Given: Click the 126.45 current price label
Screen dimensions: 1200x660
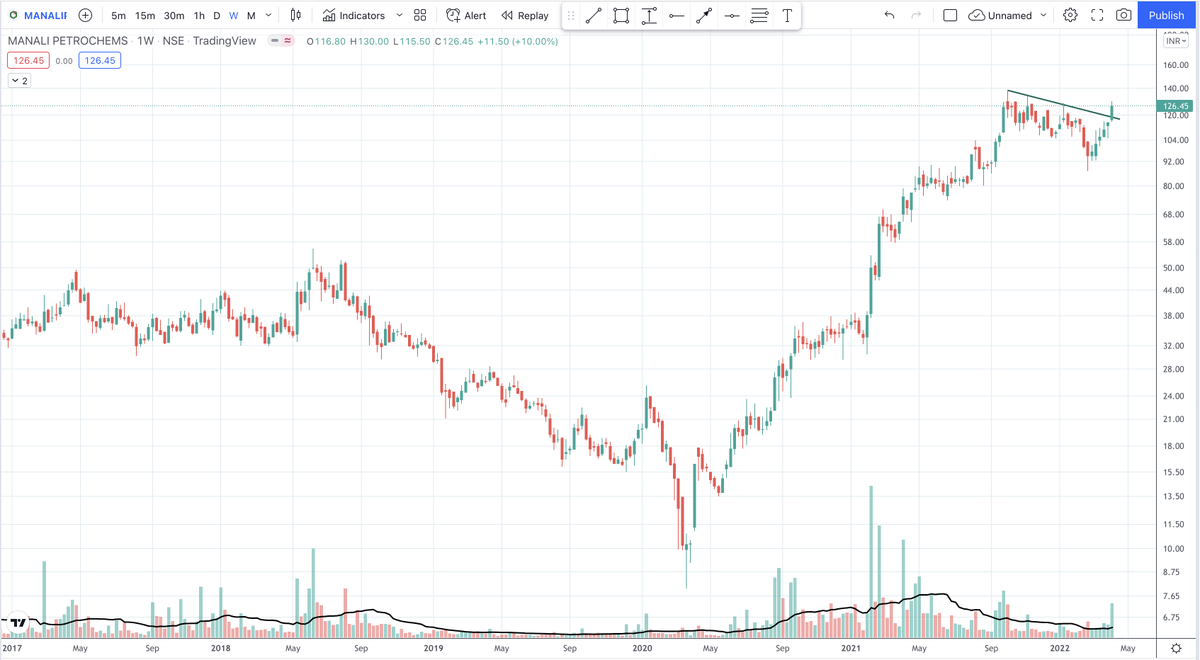Looking at the screenshot, I should [x=1176, y=106].
